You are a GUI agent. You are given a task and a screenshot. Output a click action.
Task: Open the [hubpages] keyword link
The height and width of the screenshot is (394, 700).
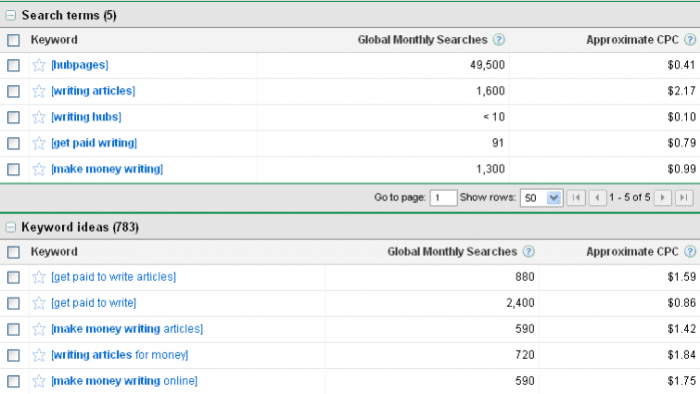point(80,65)
